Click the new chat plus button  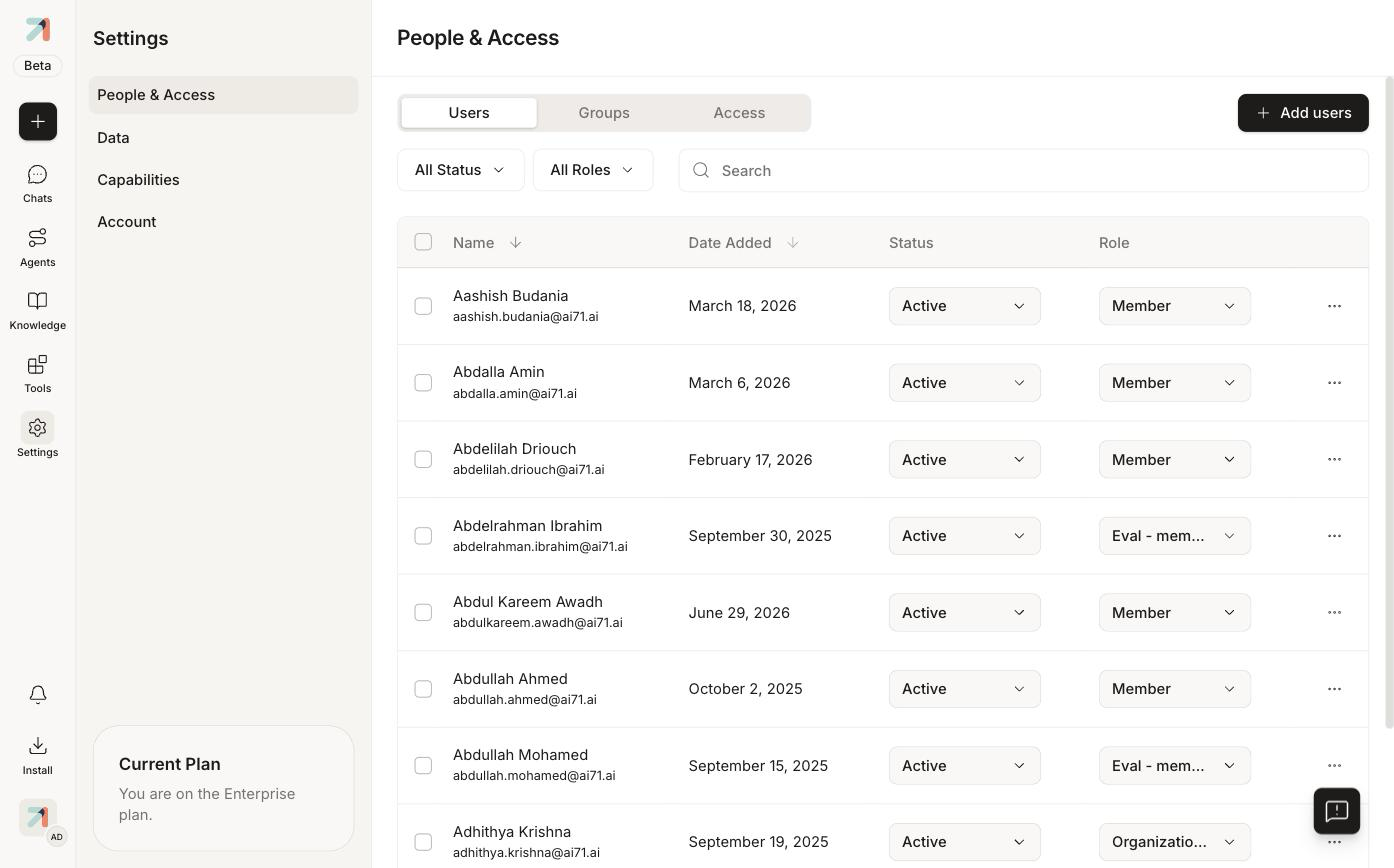[x=38, y=121]
